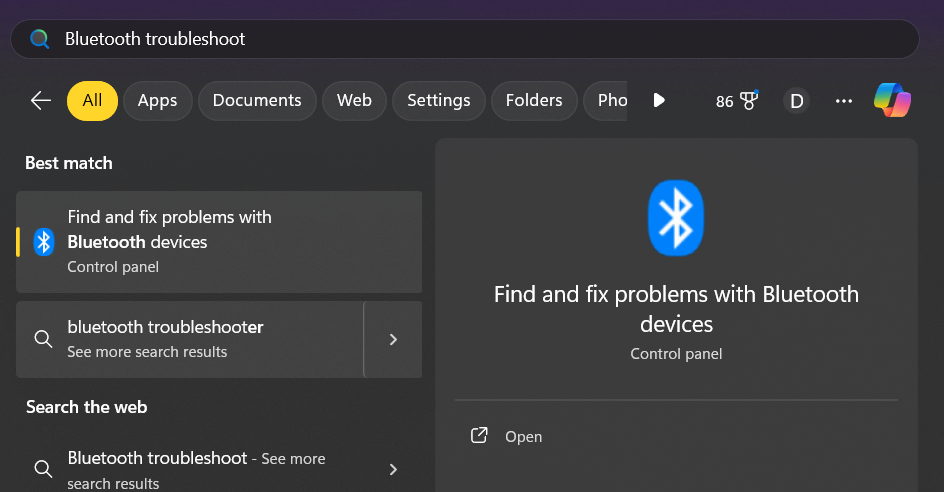Click the preview pane title about Bluetooth devices
The image size is (944, 492).
point(676,309)
